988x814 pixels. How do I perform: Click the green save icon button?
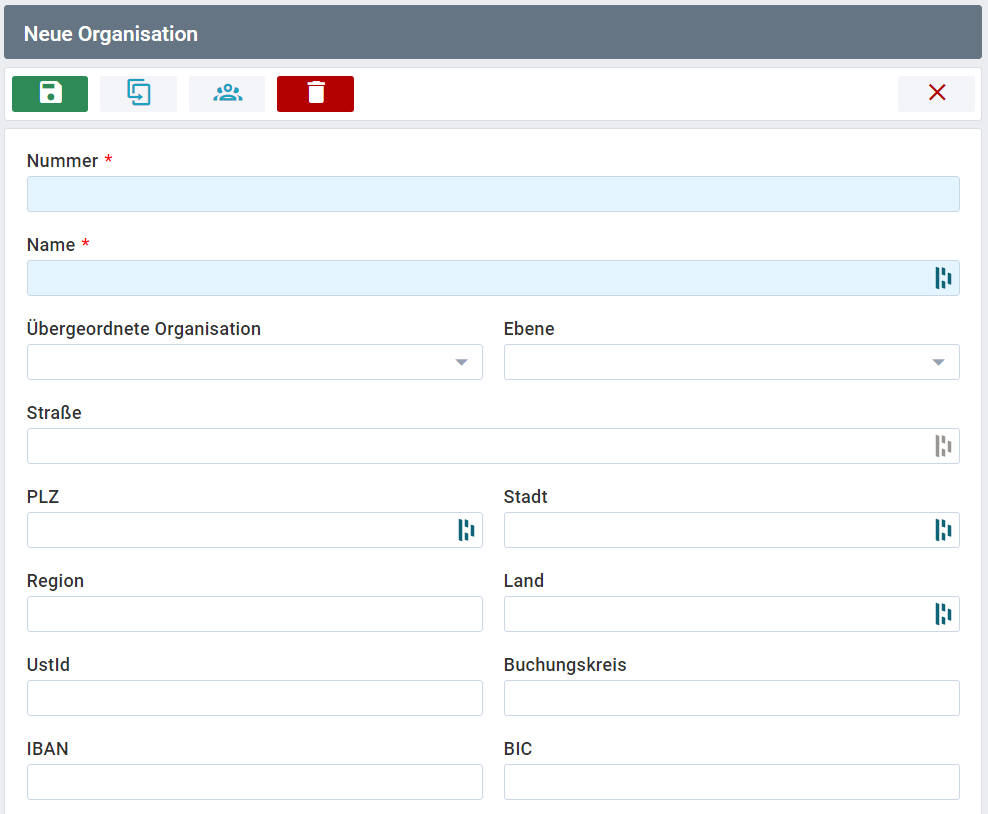pos(50,94)
